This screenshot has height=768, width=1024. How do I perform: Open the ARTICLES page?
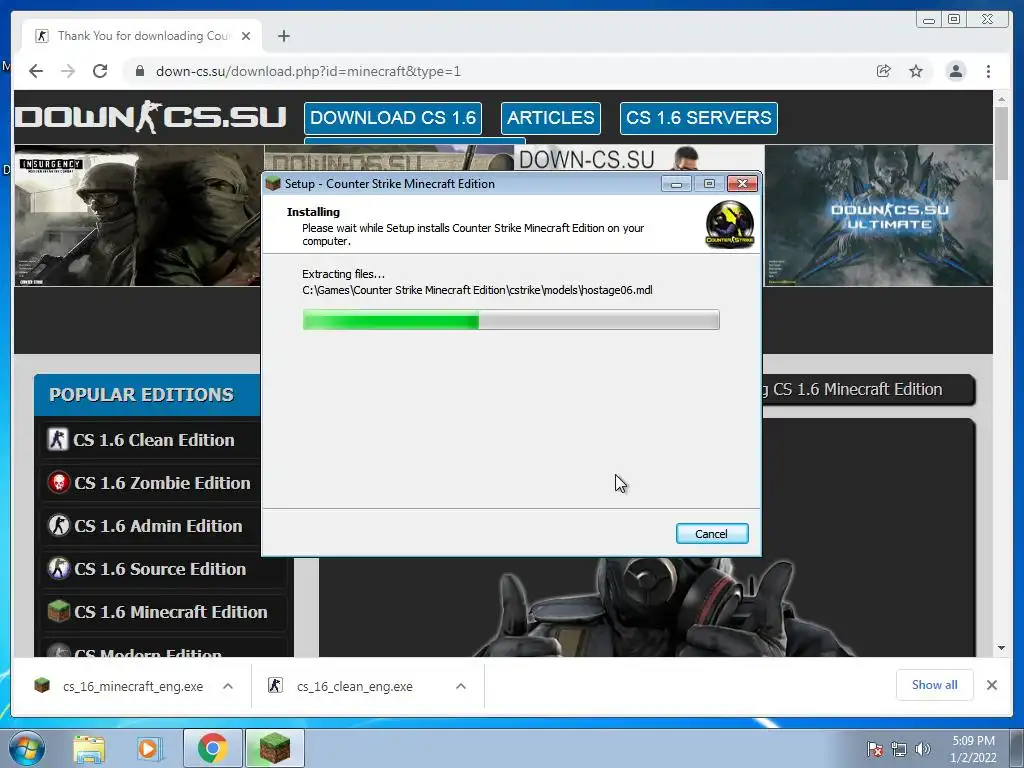pyautogui.click(x=551, y=118)
